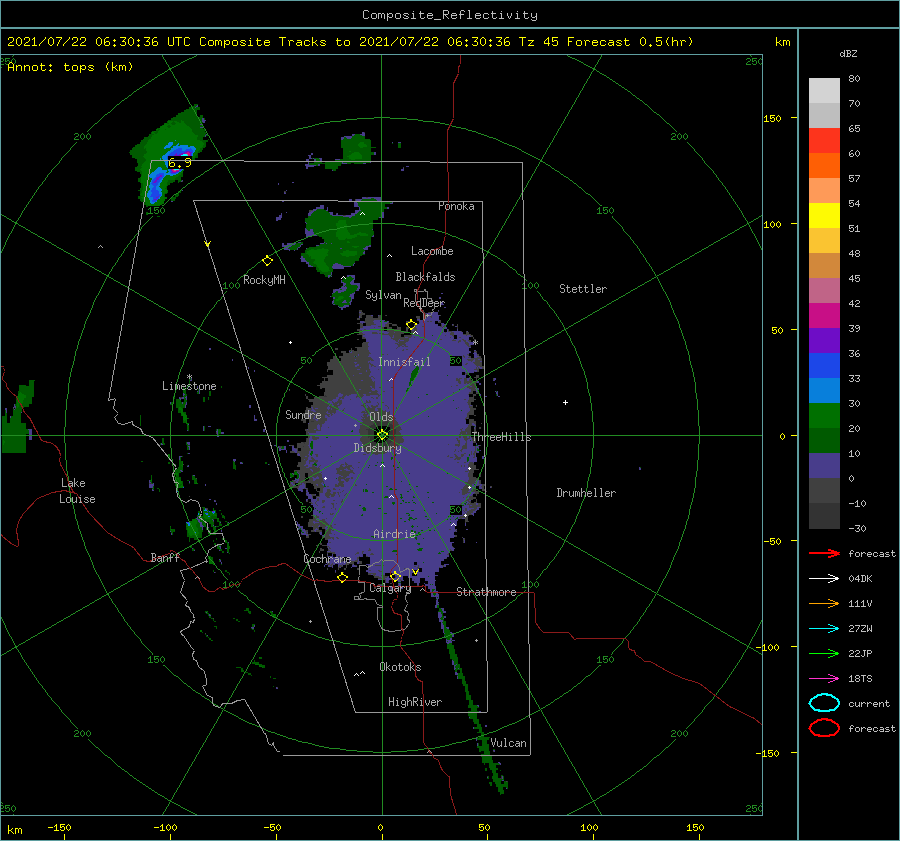Image resolution: width=900 pixels, height=841 pixels.
Task: Click the red forecast ellipse legend icon
Action: coord(824,728)
